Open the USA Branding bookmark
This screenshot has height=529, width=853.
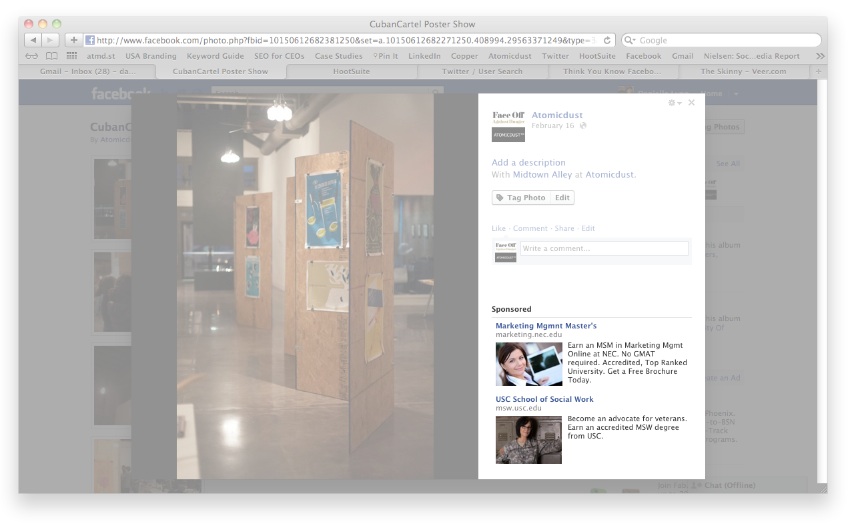point(151,56)
